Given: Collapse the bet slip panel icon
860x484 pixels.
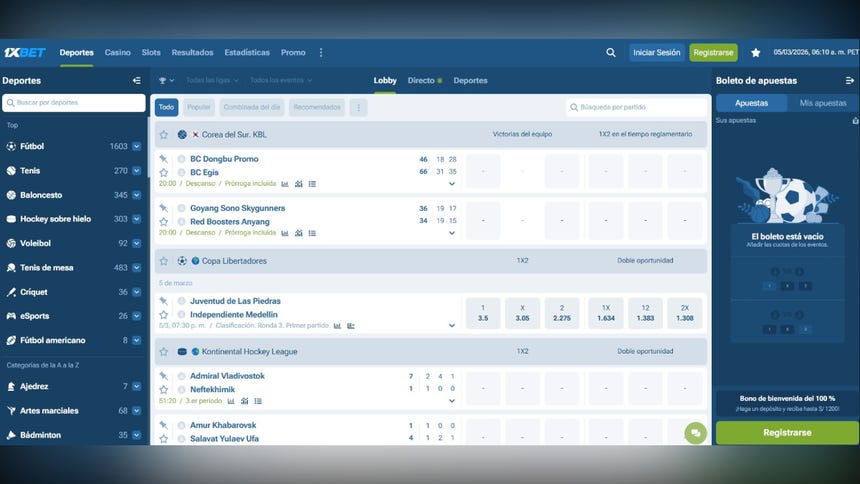Looking at the screenshot, I should (850, 81).
